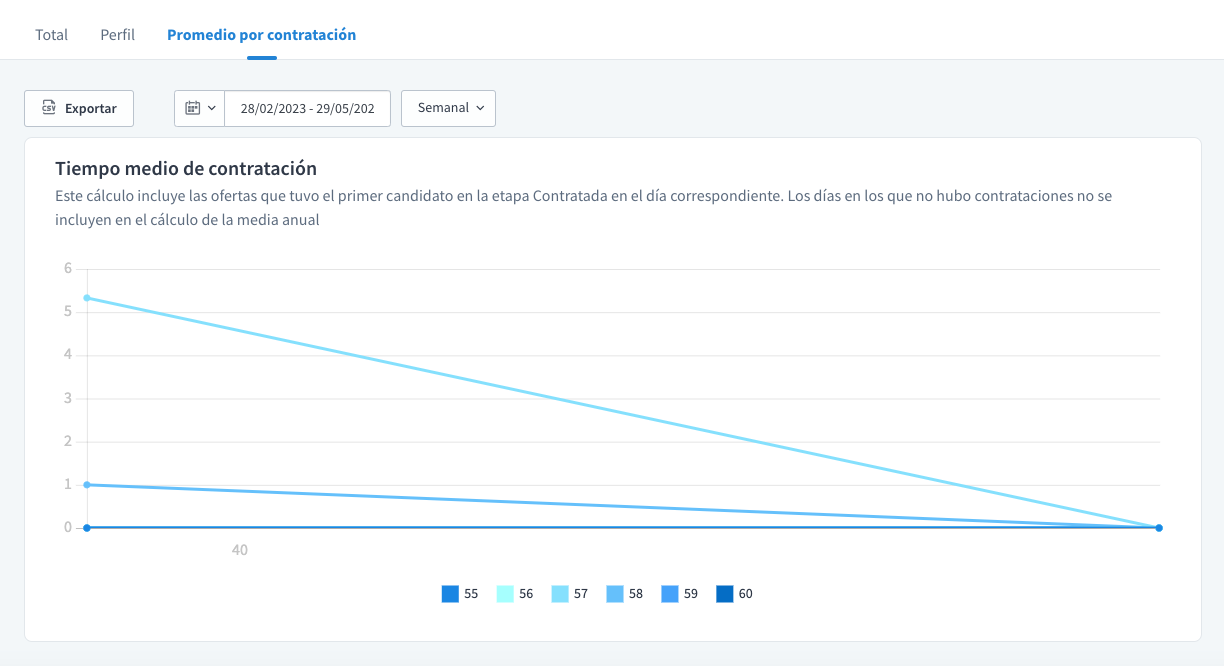Toggle series 58 legend swatch

click(615, 594)
